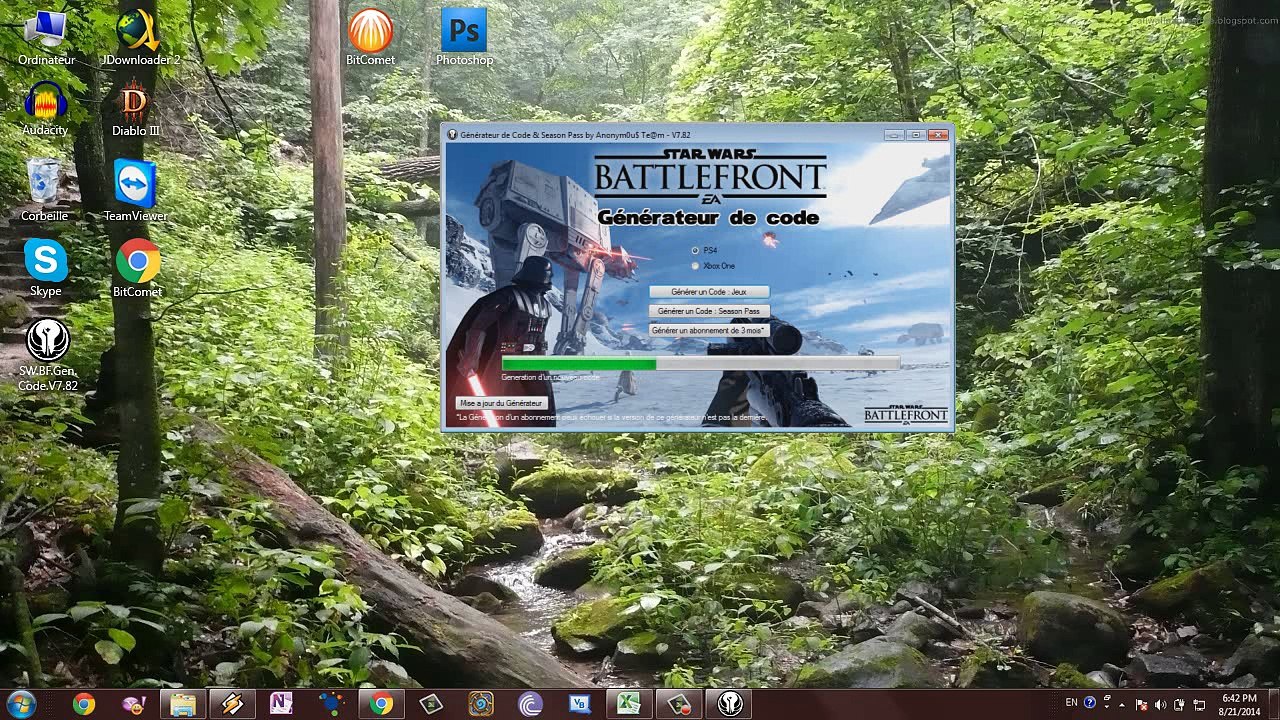
Task: Switch to the Battlefront generator taskbar icon
Action: [729, 704]
